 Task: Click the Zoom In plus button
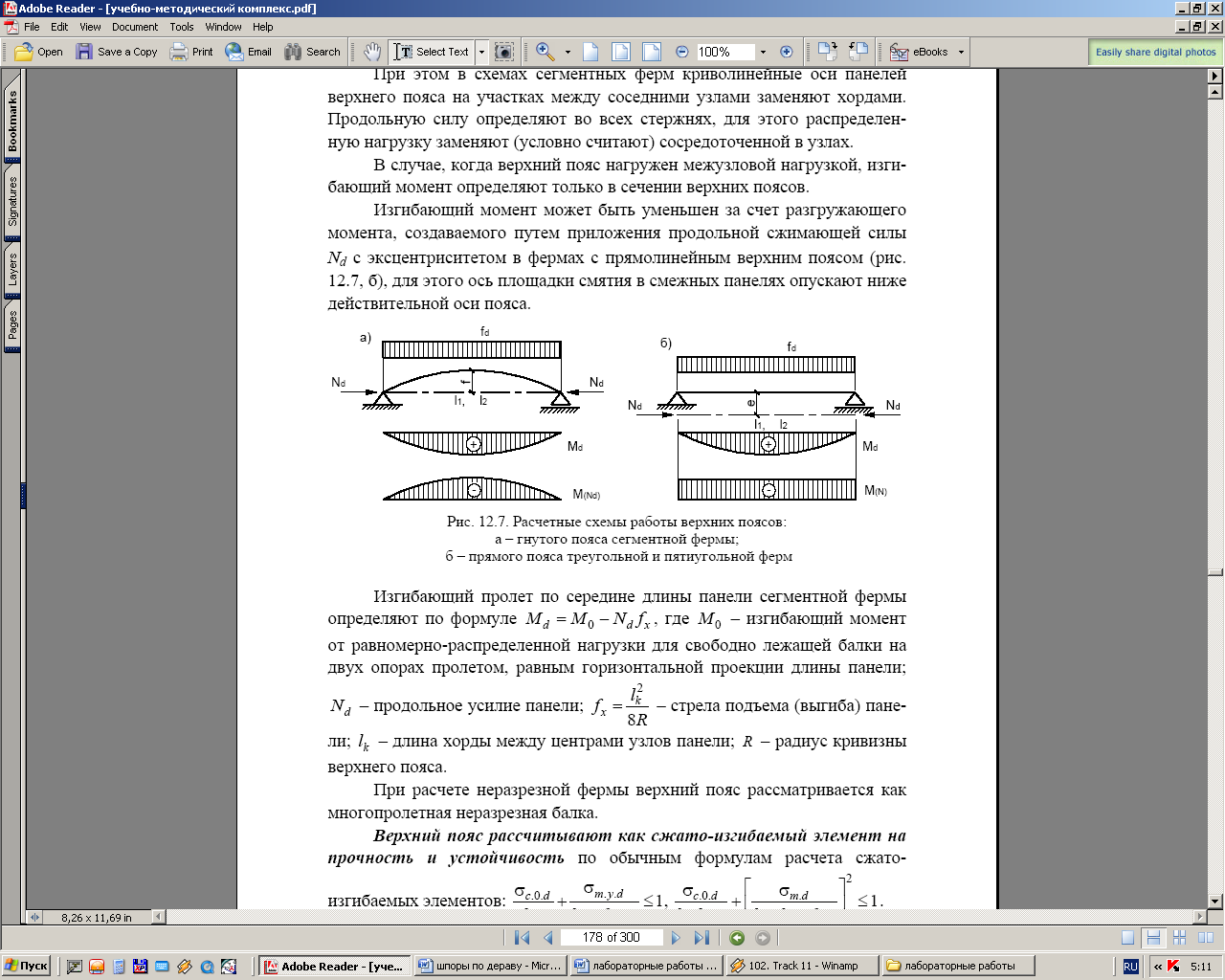[787, 52]
